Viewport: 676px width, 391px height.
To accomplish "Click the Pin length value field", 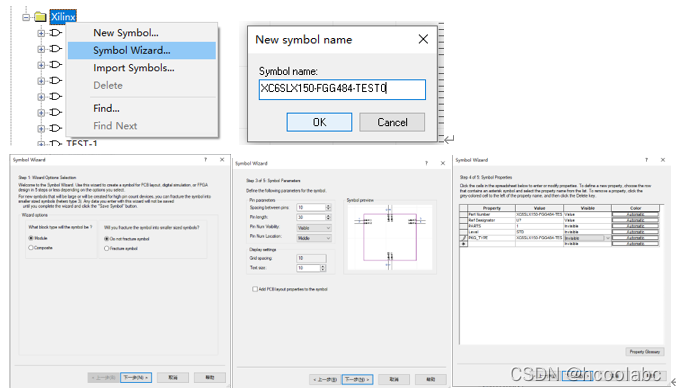I will pyautogui.click(x=311, y=217).
